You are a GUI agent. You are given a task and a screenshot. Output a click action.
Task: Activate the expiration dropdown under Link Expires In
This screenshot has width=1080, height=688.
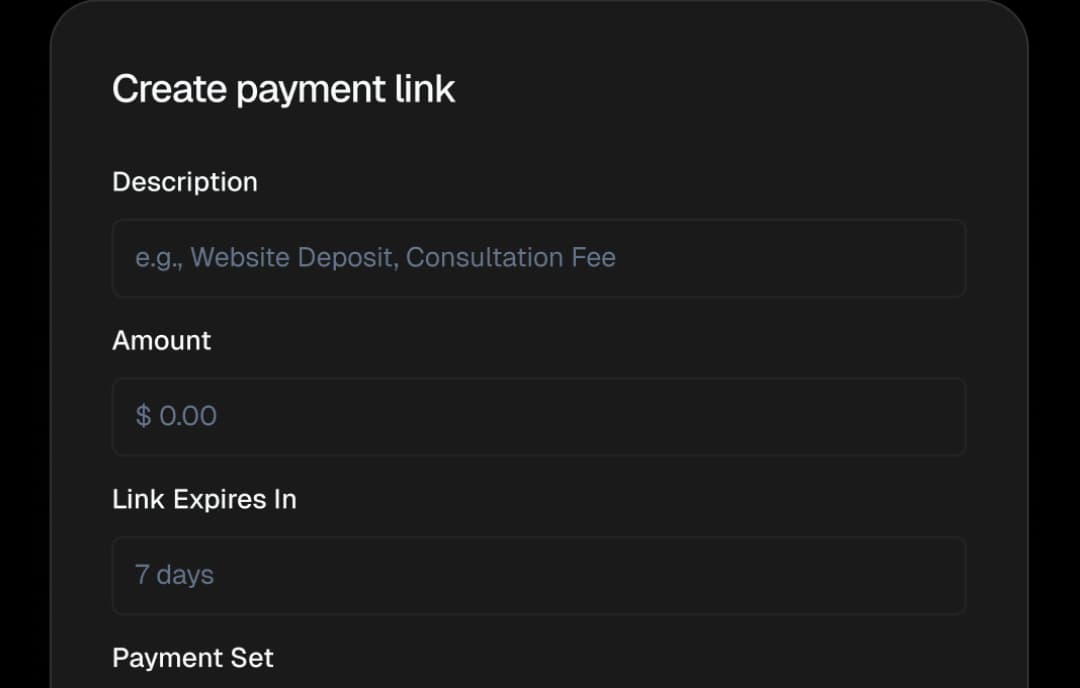(540, 575)
